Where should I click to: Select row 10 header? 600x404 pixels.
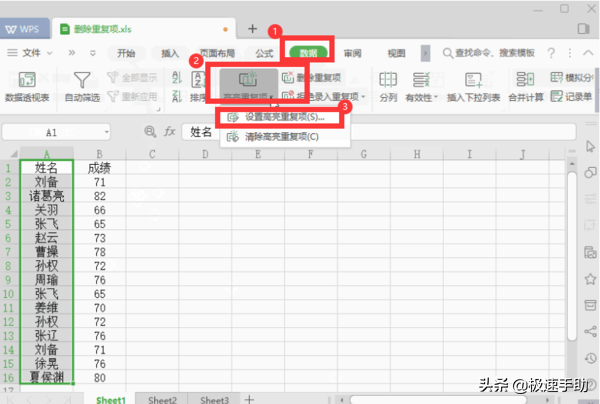(x=9, y=294)
